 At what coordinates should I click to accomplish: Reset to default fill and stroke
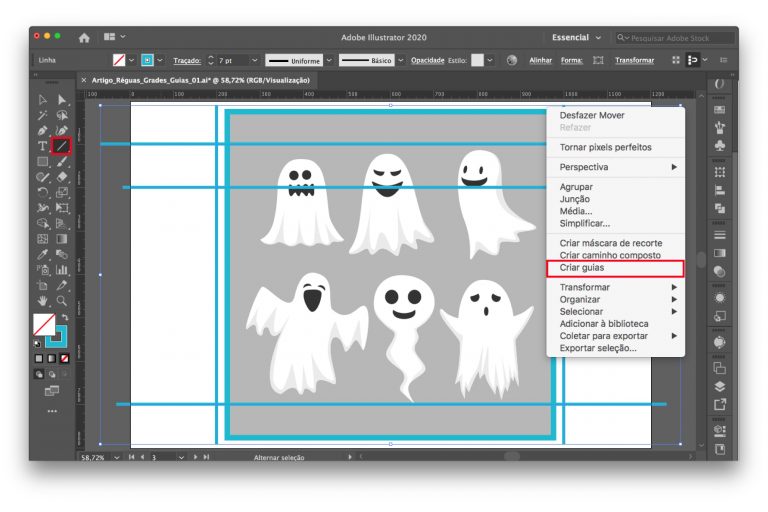[37, 343]
